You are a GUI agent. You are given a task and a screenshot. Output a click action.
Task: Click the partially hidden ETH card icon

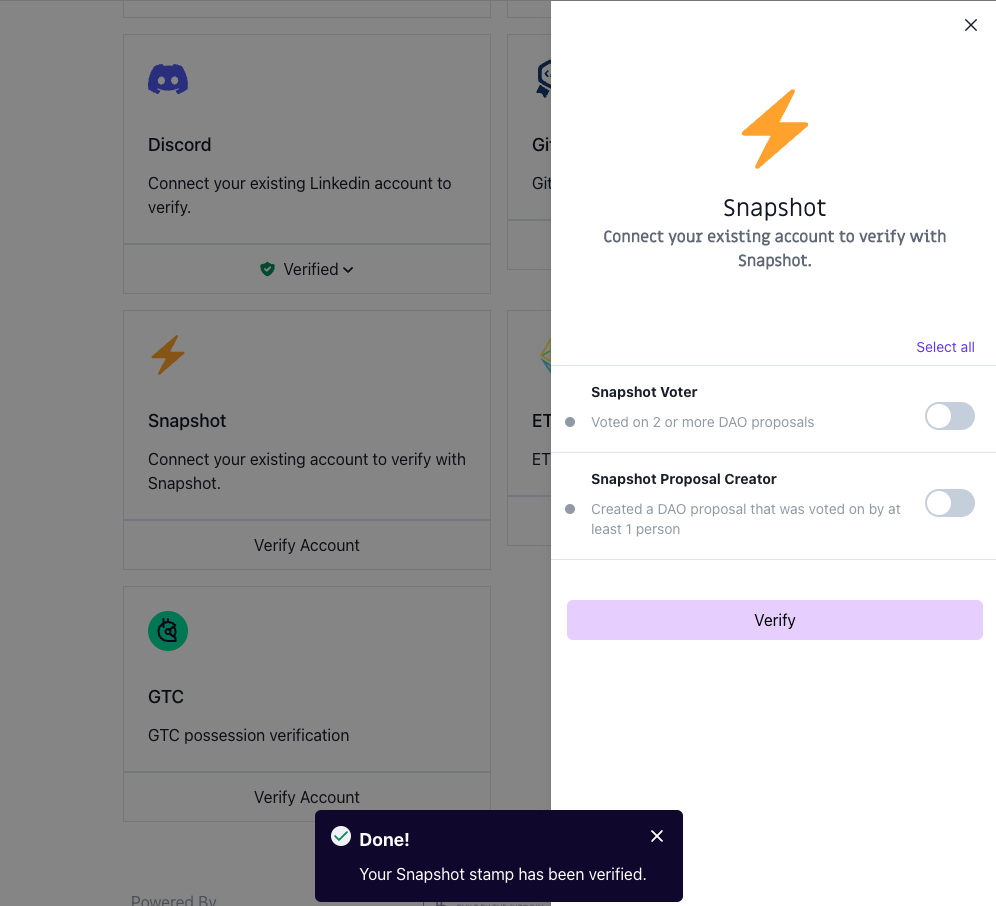545,355
